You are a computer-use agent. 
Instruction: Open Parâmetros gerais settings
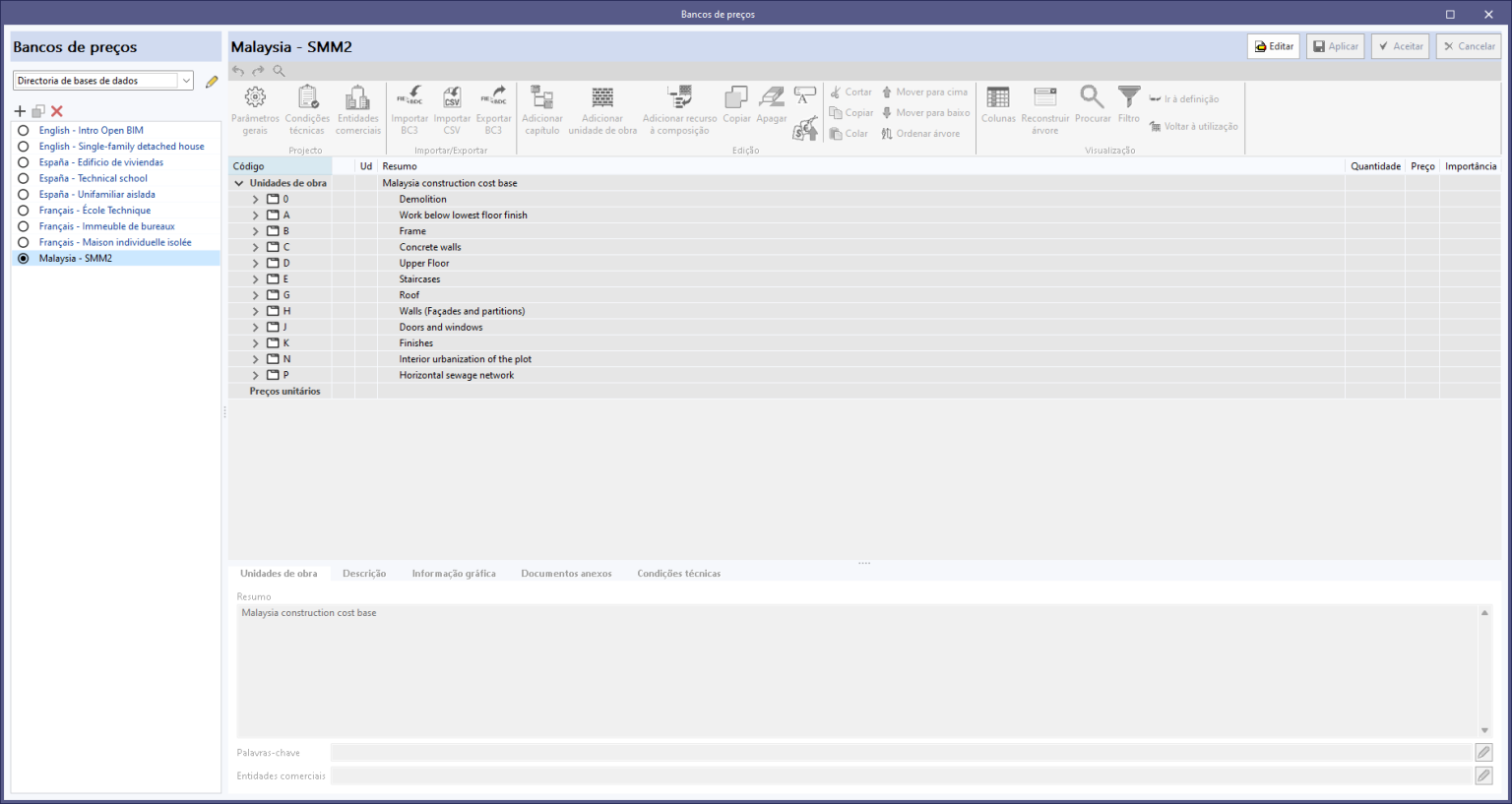coord(255,109)
